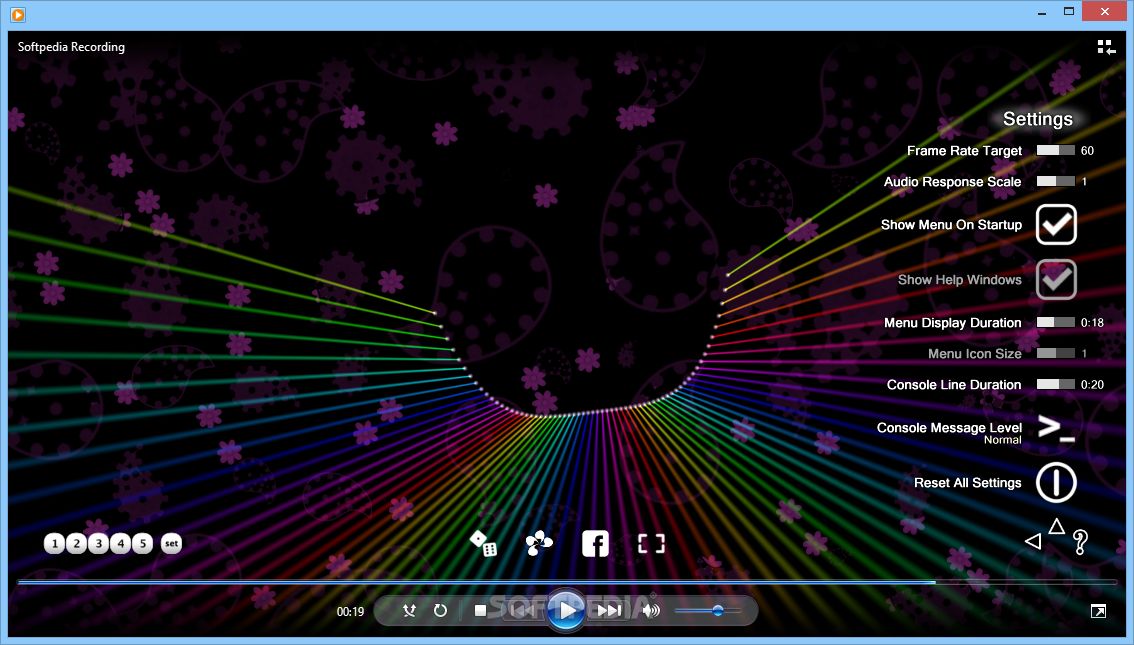Open the Facebook share icon
1134x645 pixels.
pos(595,543)
